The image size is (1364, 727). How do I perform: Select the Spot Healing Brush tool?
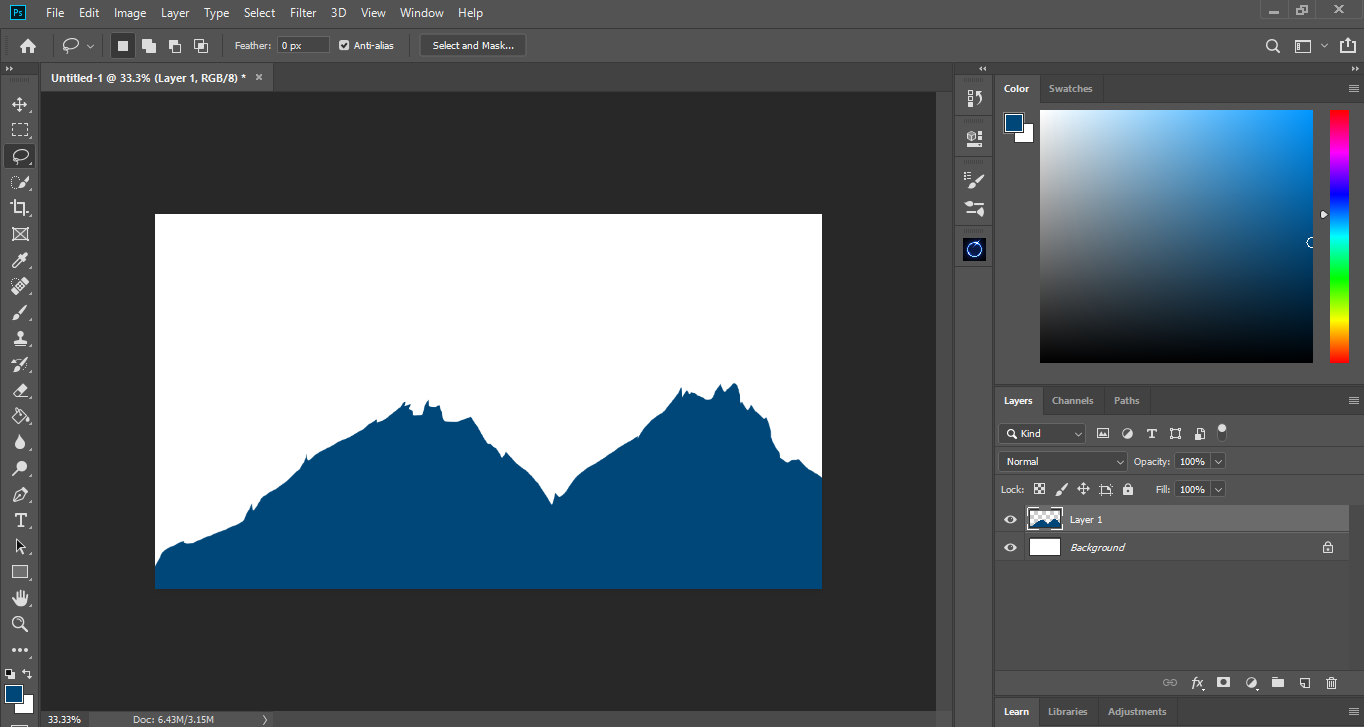[x=20, y=286]
